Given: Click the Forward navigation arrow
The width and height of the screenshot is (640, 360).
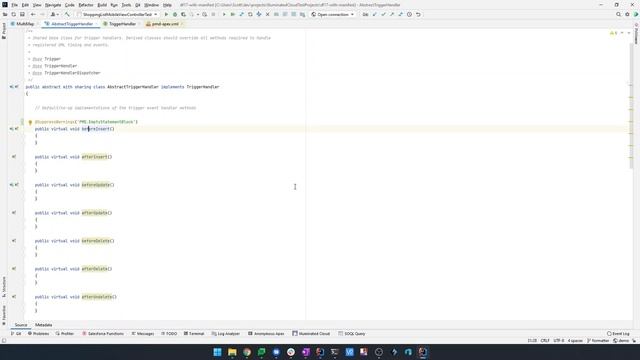Looking at the screenshot, I should pos(42,14).
